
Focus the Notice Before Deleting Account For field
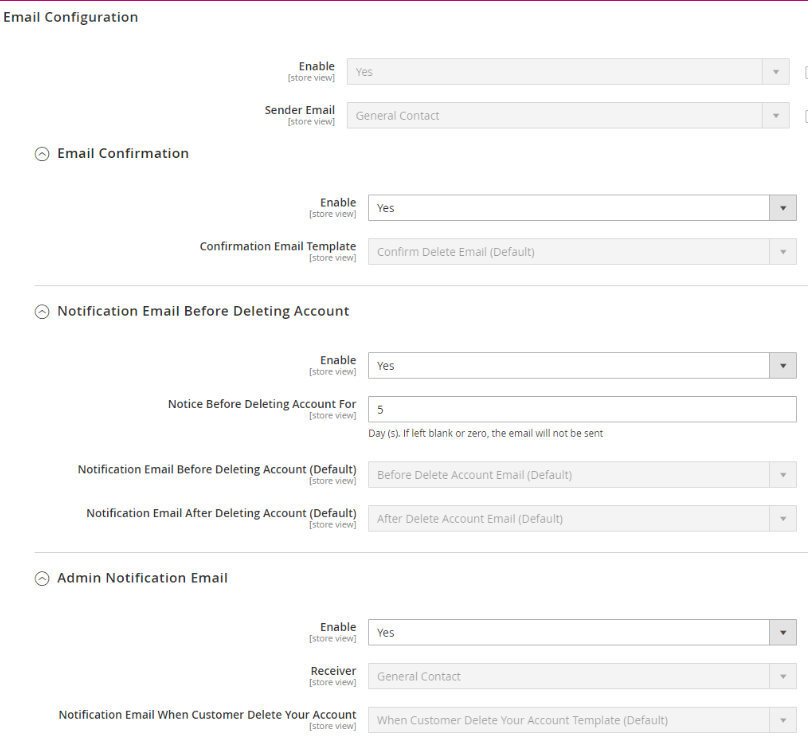click(x=582, y=410)
